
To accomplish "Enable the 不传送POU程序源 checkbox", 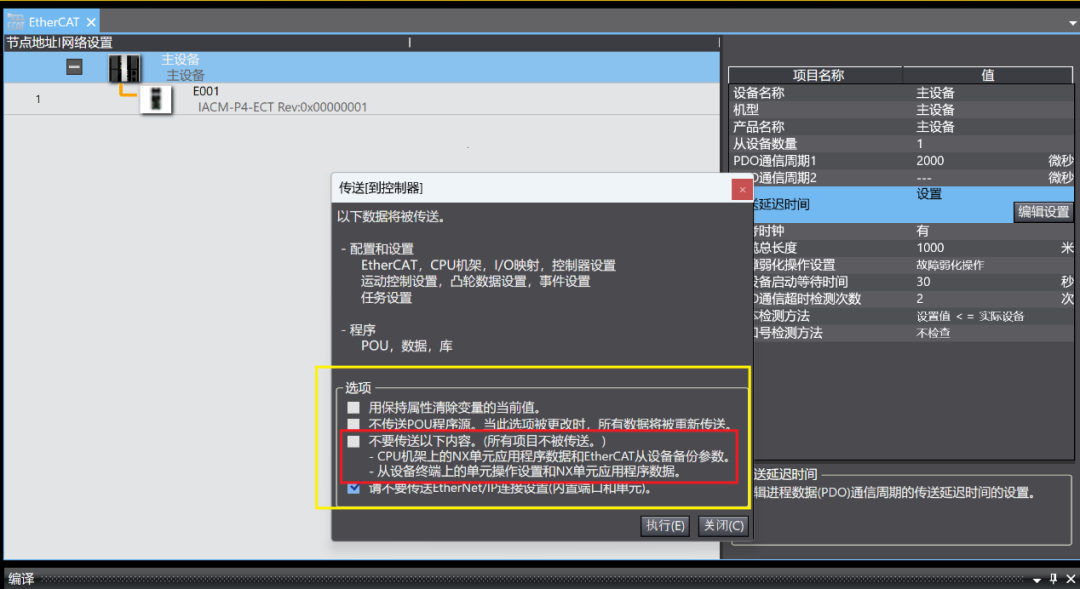I will coord(354,421).
